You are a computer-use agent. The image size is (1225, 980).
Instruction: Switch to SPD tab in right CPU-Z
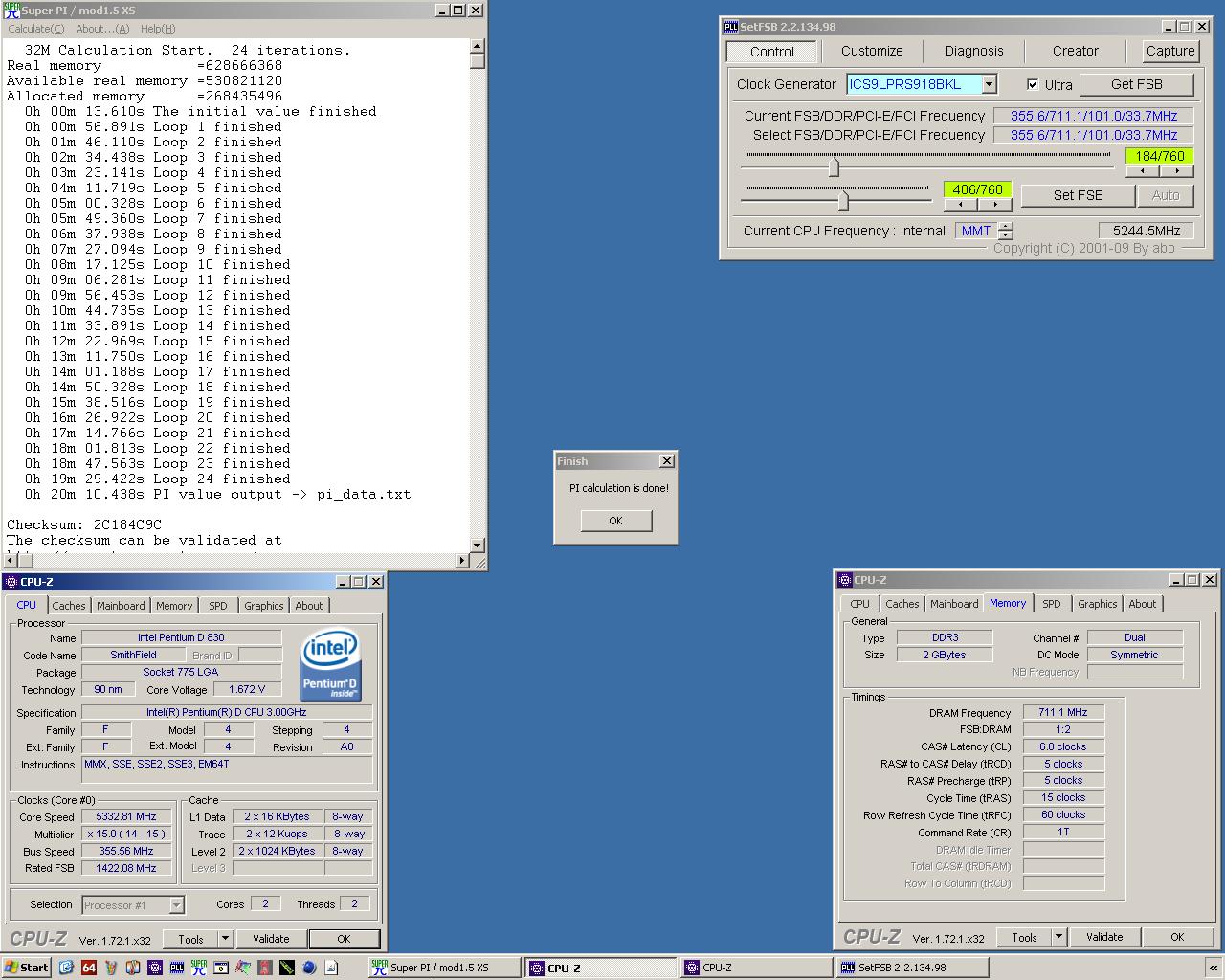[x=1051, y=604]
